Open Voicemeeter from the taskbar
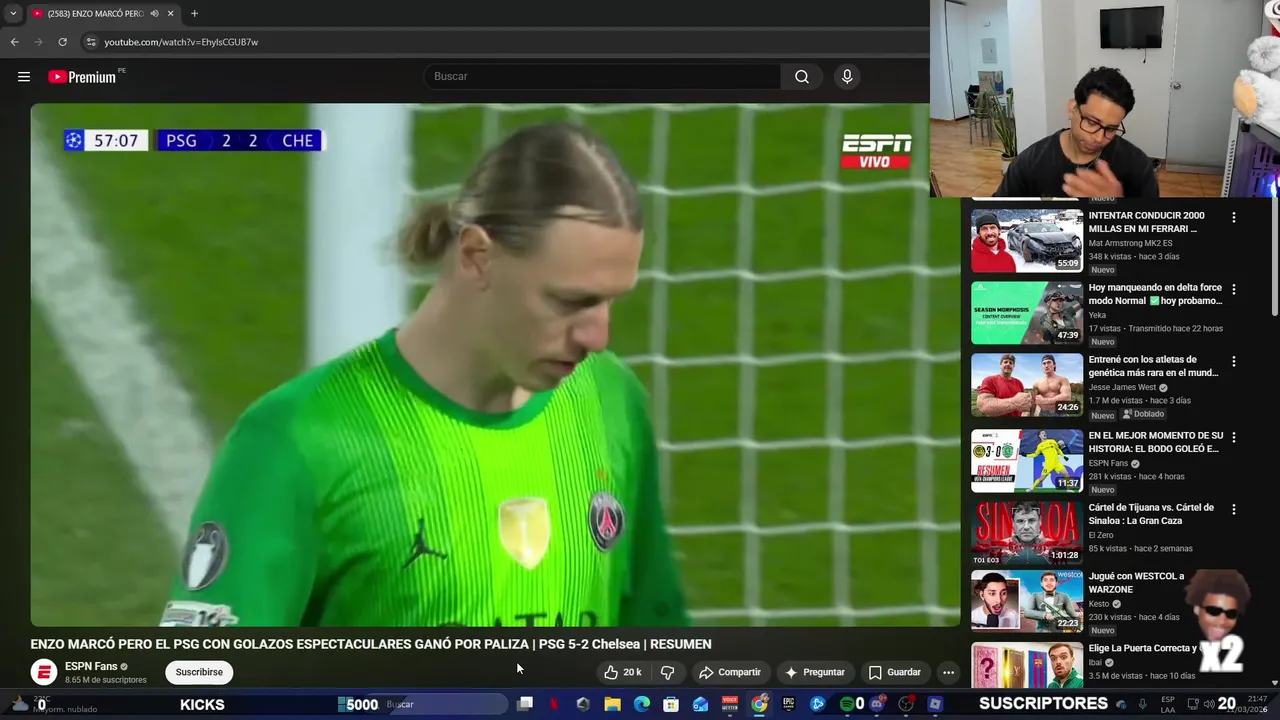Viewport: 1280px width, 720px height. coord(730,704)
